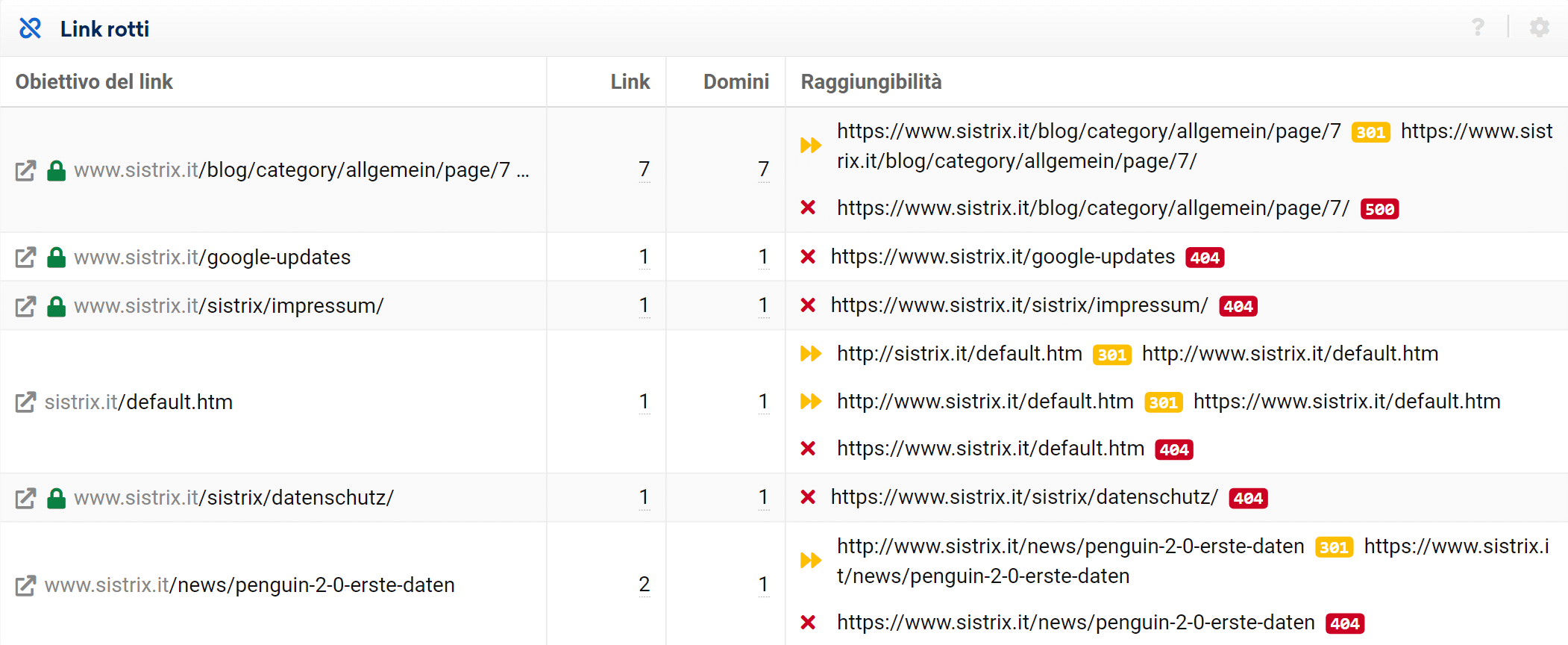This screenshot has width=1568, height=645.
Task: Click redirect arrow for http penguin-2-0-erste-daten
Action: point(811,560)
